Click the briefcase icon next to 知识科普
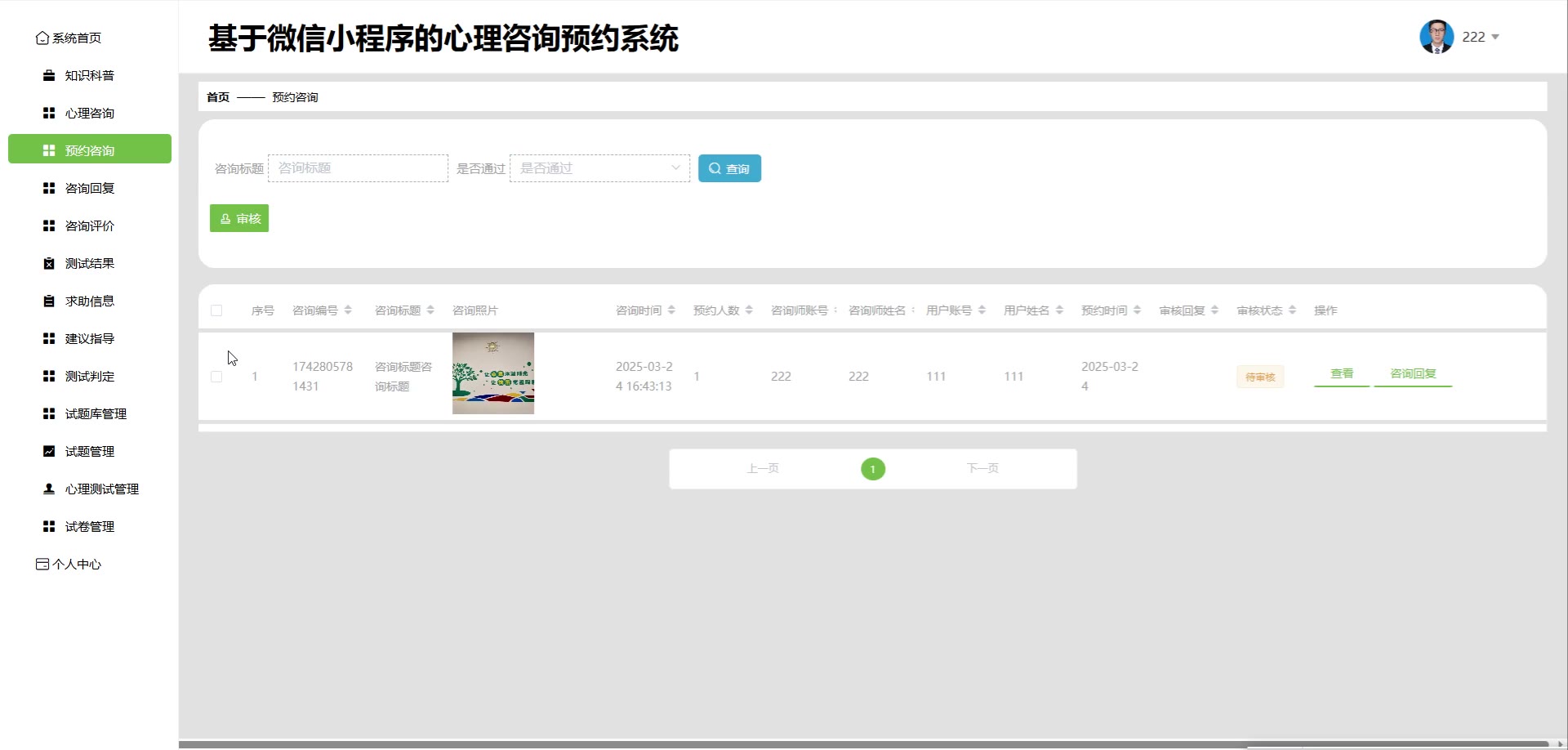 click(49, 76)
